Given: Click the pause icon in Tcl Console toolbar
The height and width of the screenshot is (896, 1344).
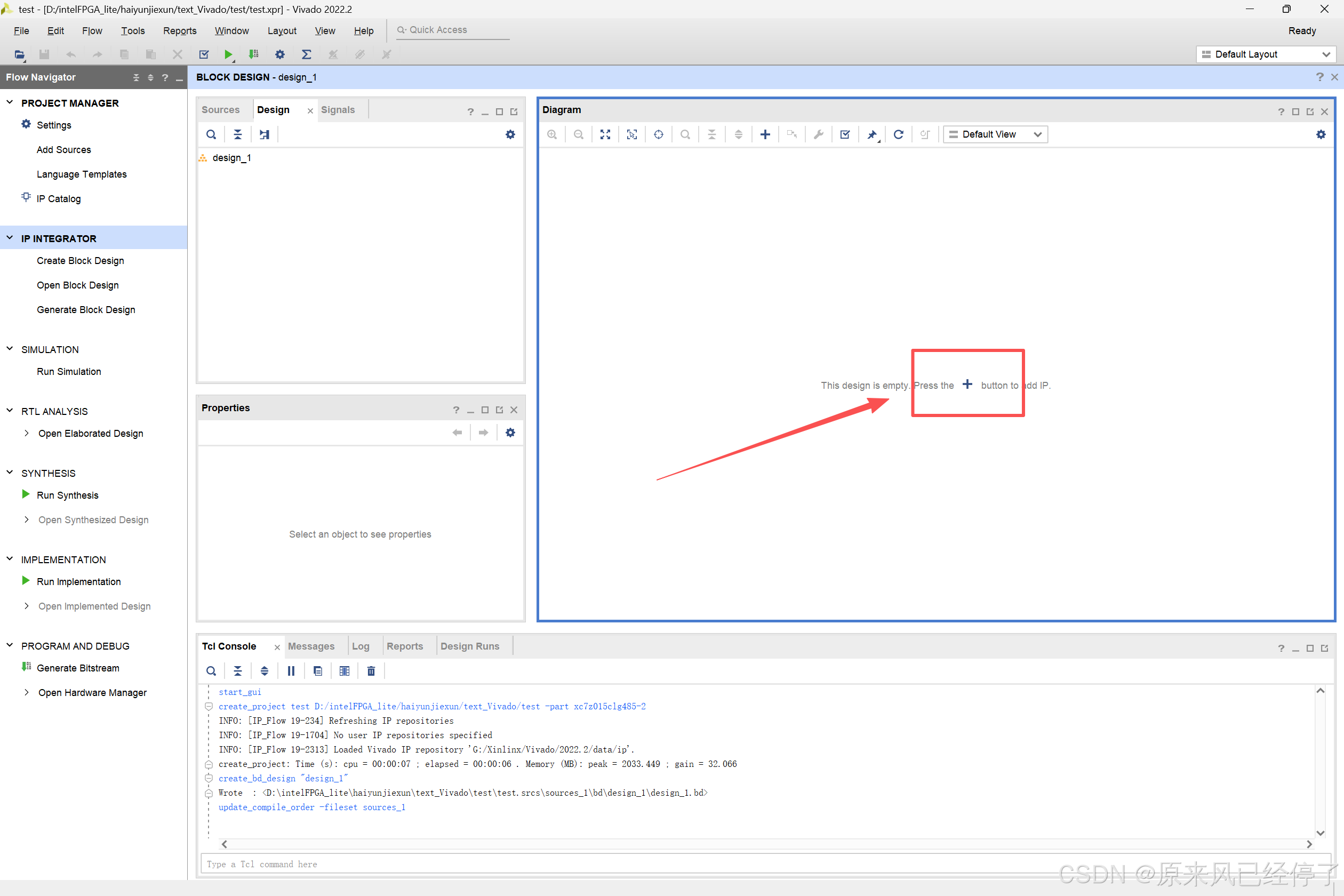Looking at the screenshot, I should coord(291,671).
